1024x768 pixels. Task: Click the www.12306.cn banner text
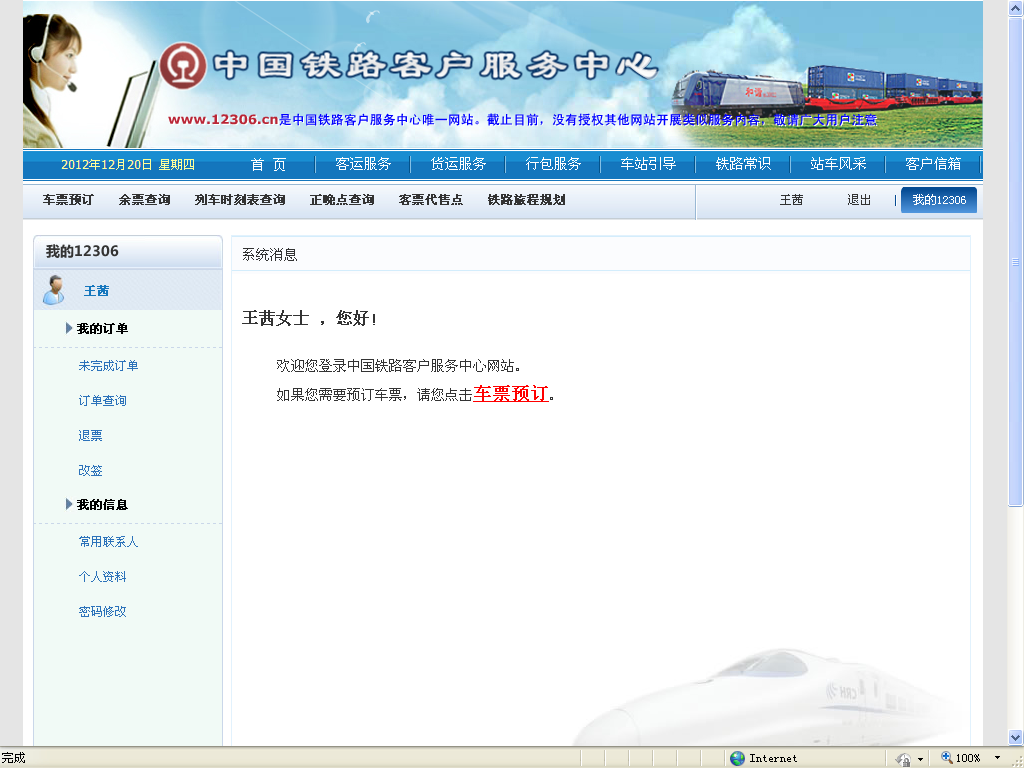223,120
